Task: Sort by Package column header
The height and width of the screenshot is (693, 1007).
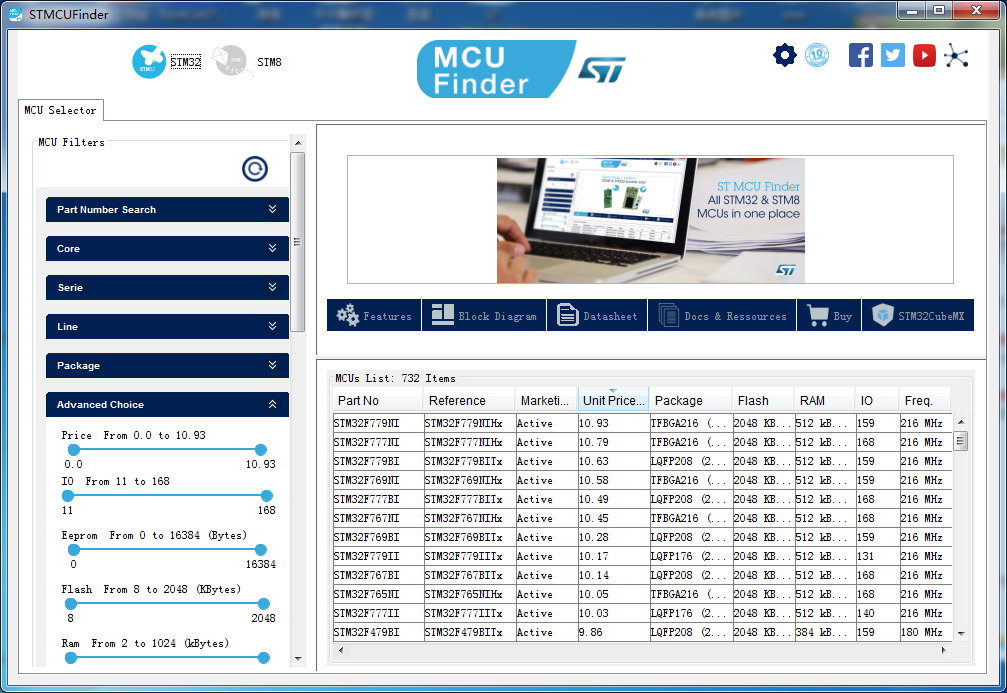Action: [x=691, y=400]
